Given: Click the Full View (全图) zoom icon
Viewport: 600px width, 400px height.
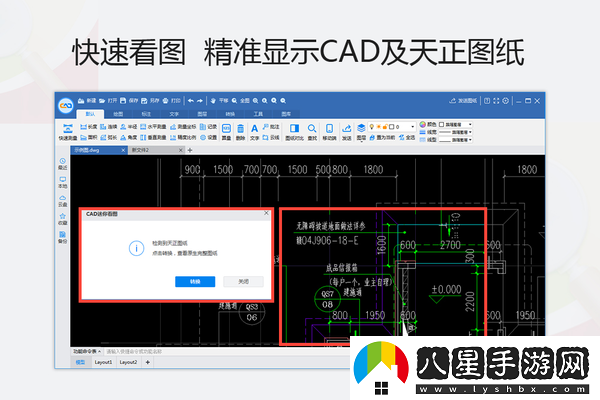Looking at the screenshot, I should pos(234,101).
